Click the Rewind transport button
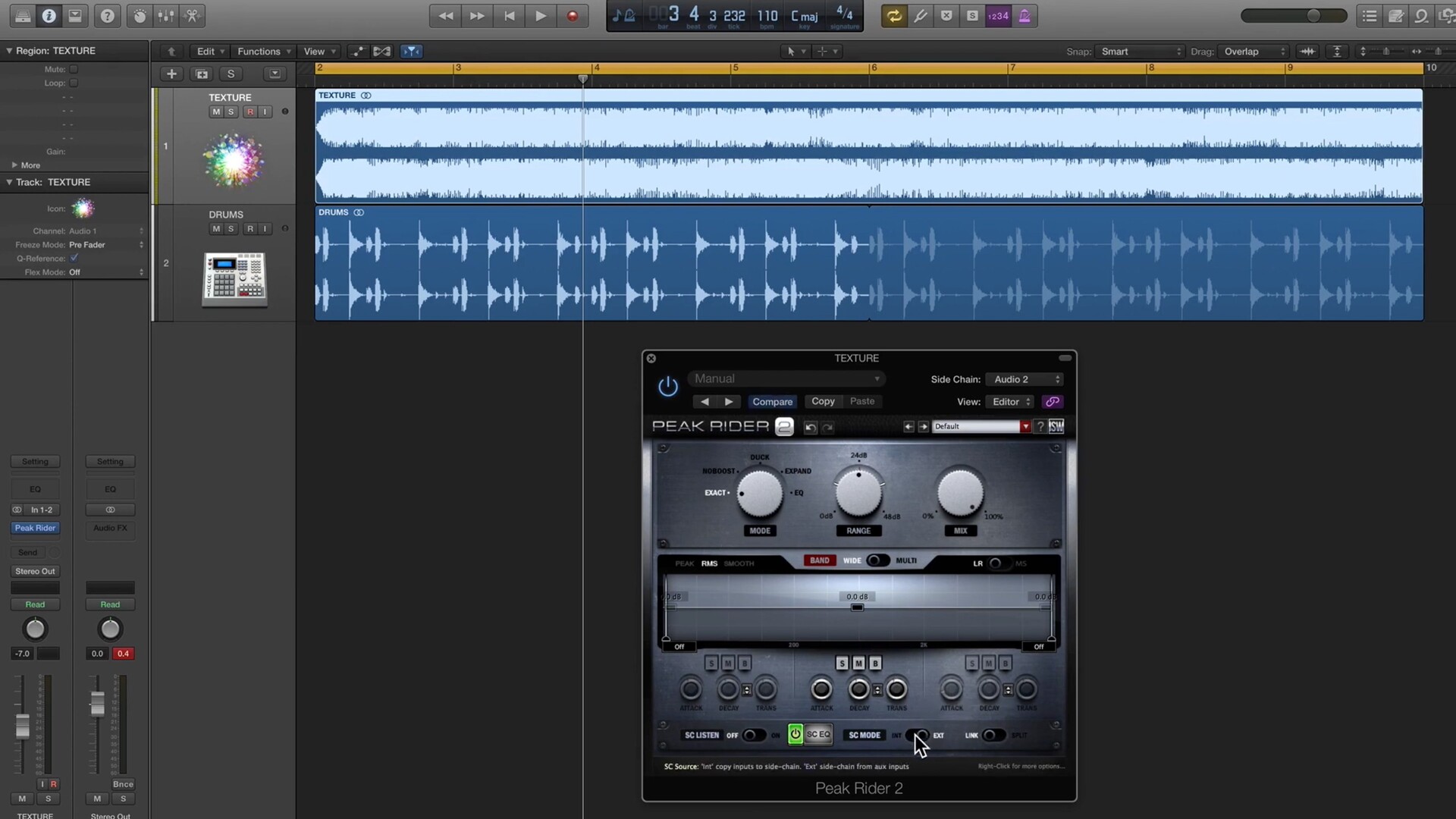 446,16
